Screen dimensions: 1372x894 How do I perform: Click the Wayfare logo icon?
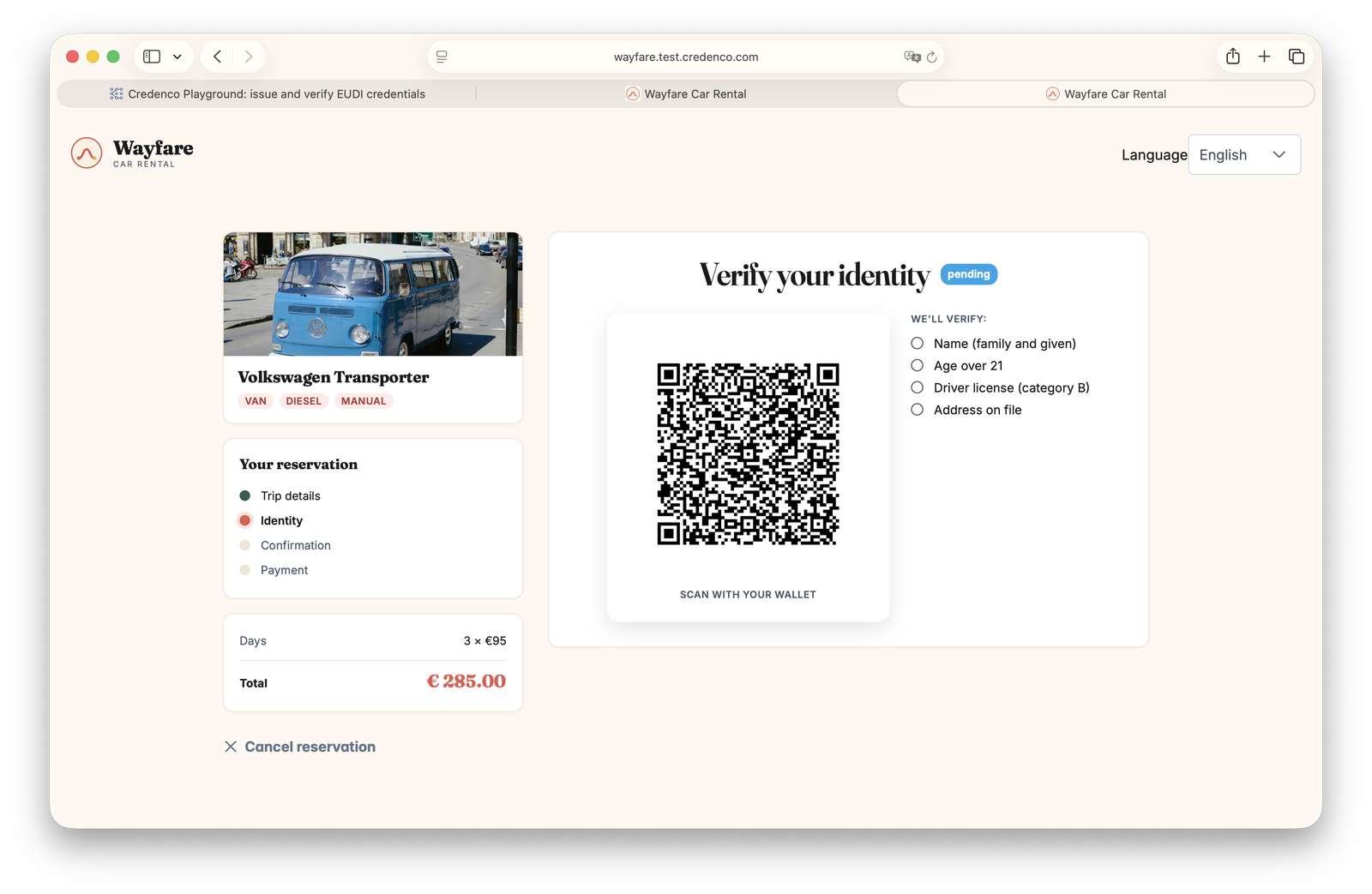tap(87, 153)
